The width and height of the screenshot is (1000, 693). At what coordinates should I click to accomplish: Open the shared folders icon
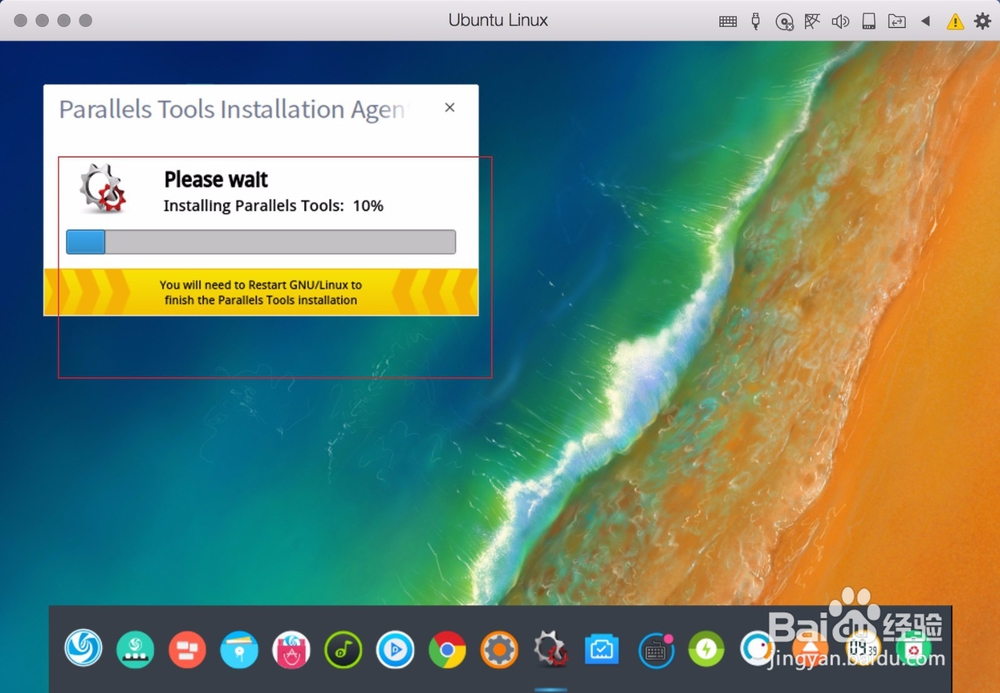tap(897, 21)
